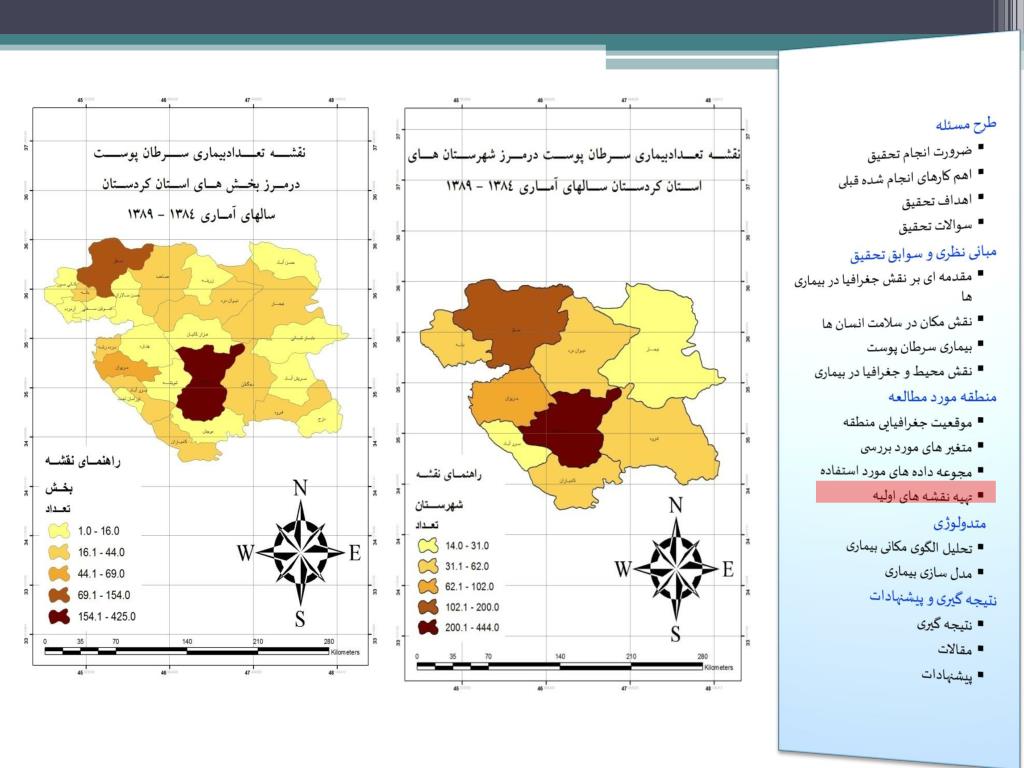Pick the 62.1 - 102.0 legend swatch
The width and height of the screenshot is (1024, 768).
click(x=430, y=586)
